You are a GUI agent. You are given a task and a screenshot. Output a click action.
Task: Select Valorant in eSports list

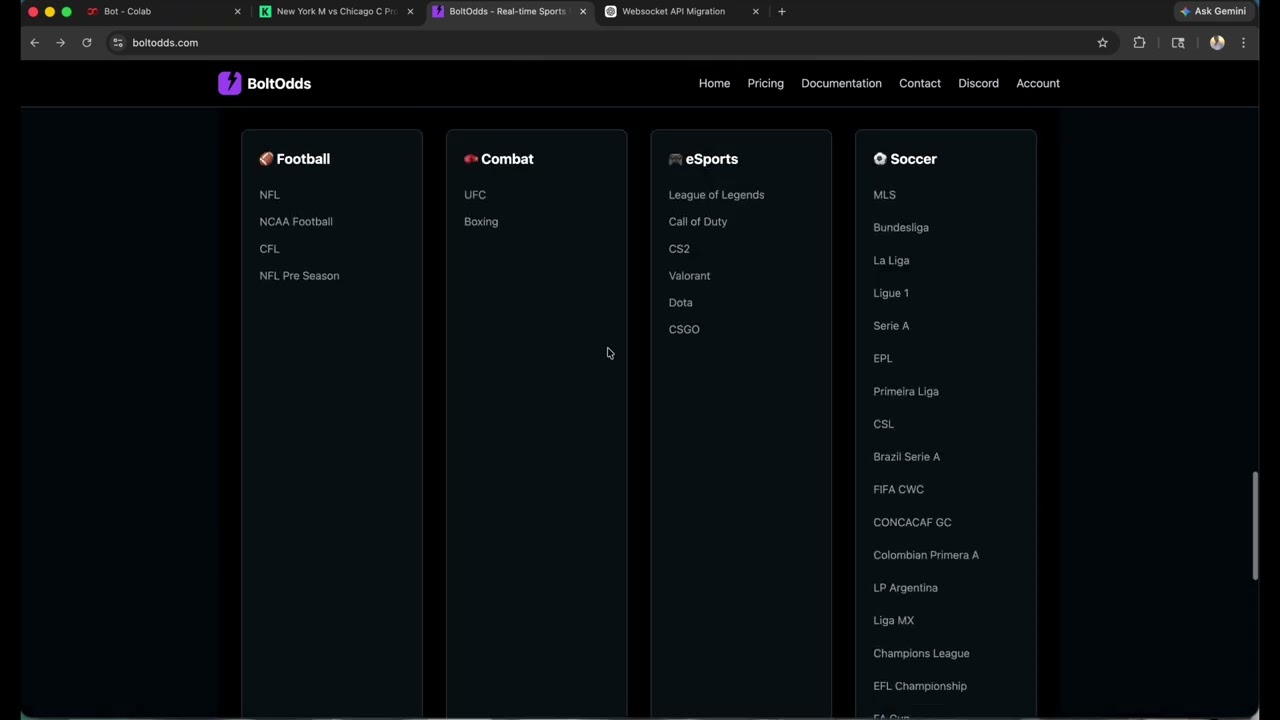tap(689, 276)
